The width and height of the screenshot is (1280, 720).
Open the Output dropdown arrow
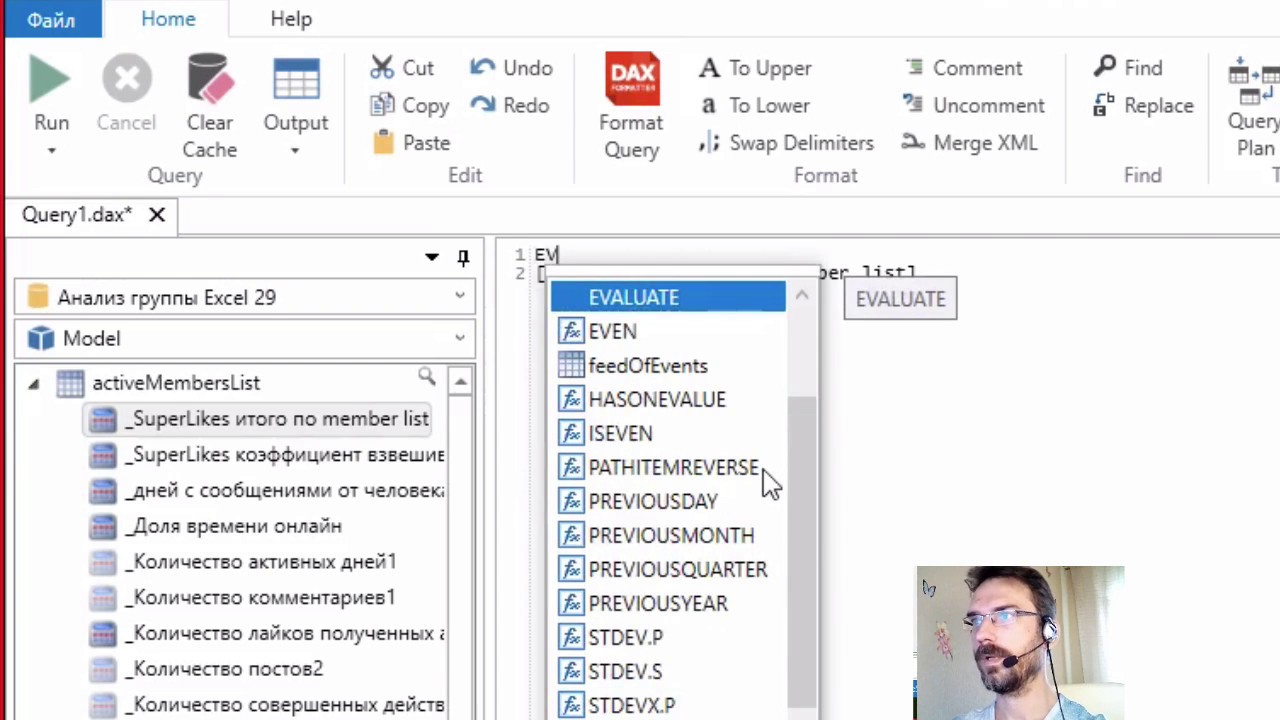coord(295,151)
